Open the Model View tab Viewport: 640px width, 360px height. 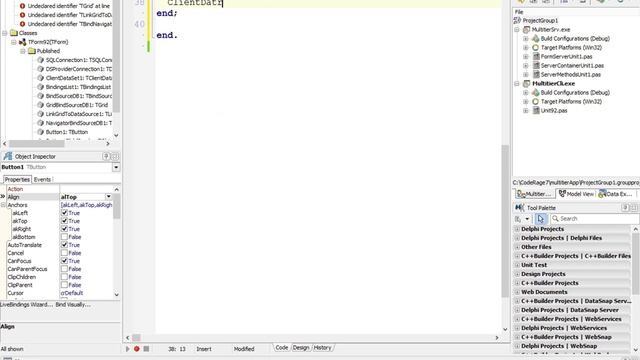click(576, 194)
